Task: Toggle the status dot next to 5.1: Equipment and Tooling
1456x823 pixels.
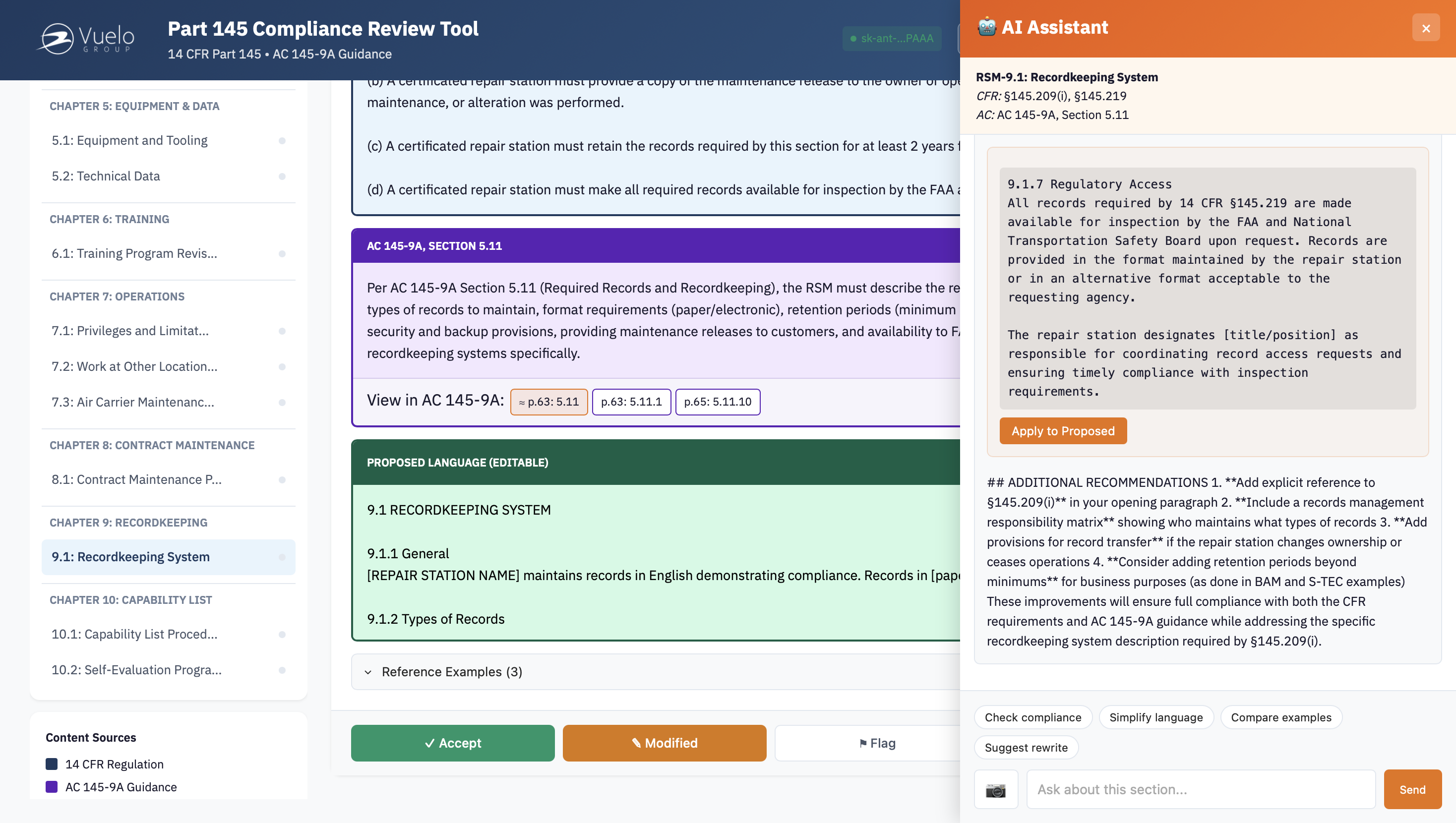Action: [x=282, y=140]
